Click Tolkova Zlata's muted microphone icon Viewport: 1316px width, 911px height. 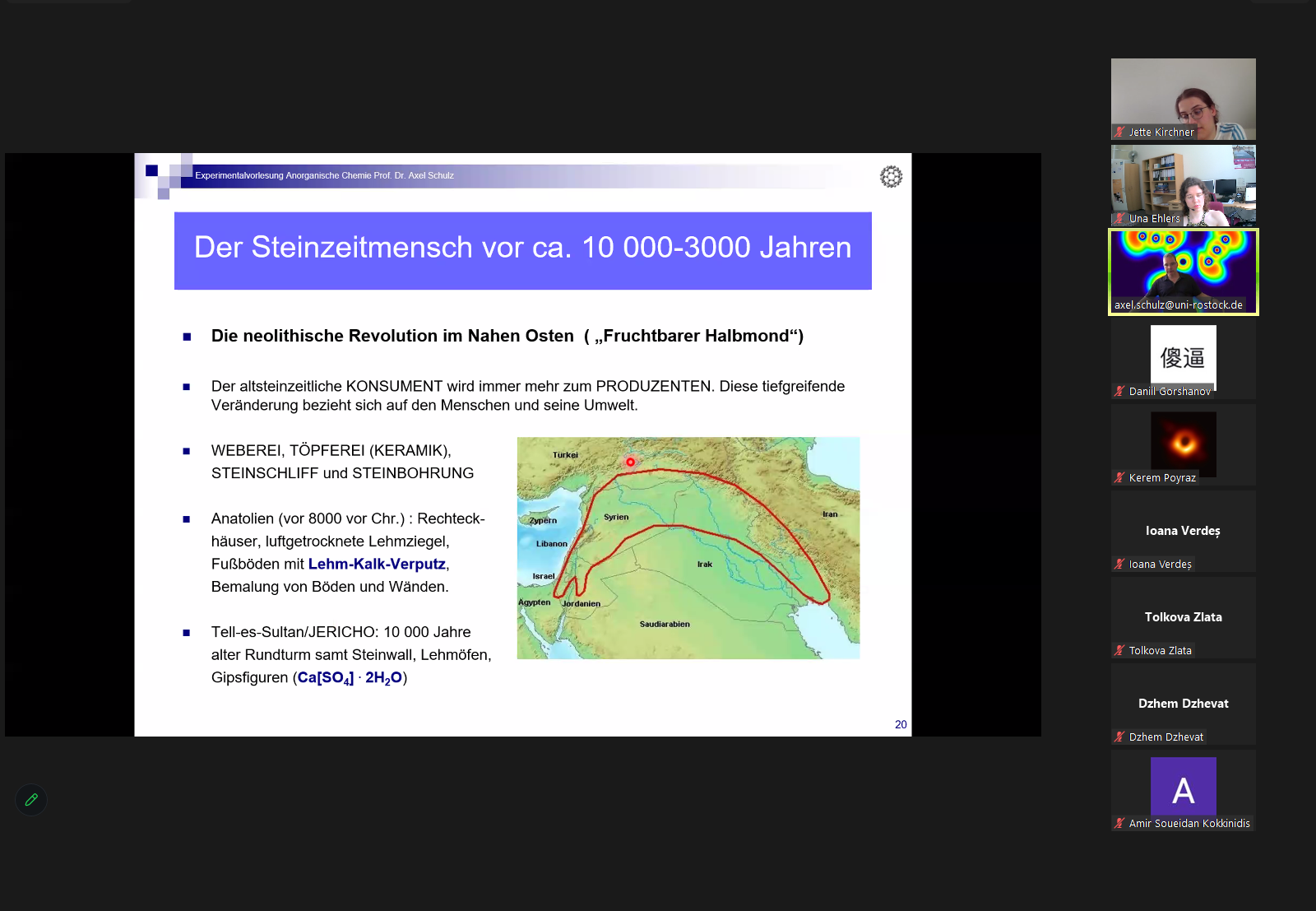point(1119,650)
